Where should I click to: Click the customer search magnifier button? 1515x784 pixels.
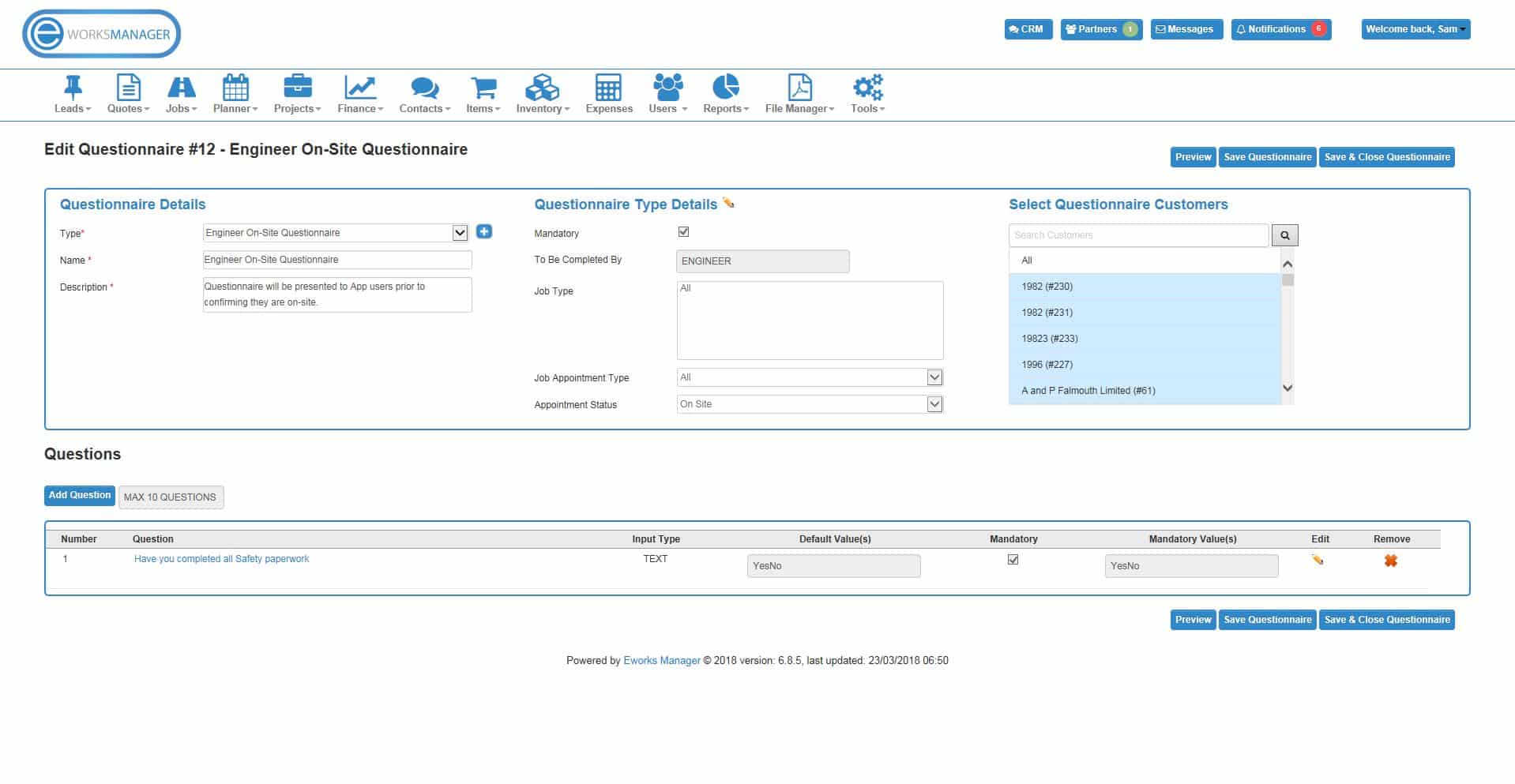(1285, 235)
